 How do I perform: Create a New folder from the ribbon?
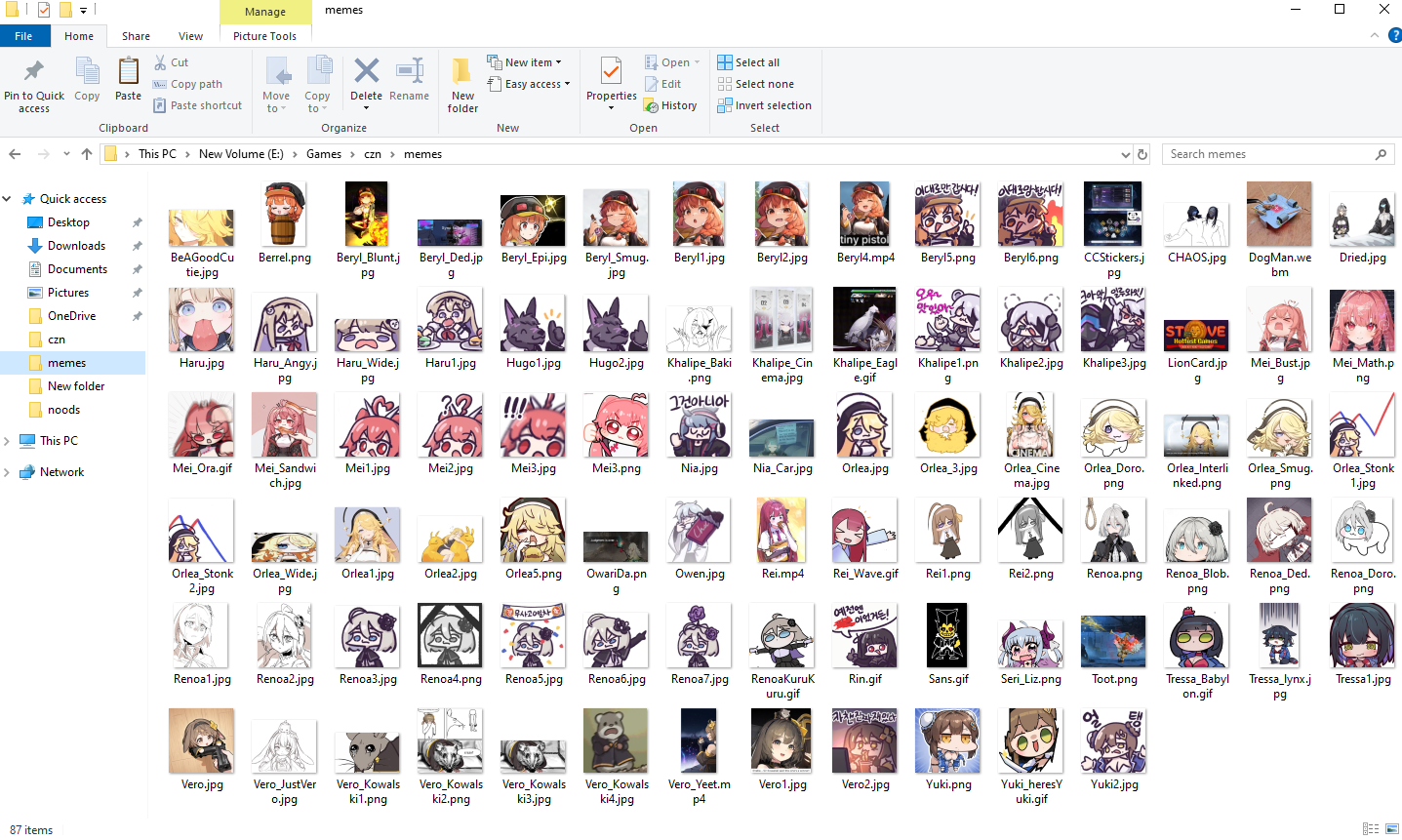[x=462, y=84]
